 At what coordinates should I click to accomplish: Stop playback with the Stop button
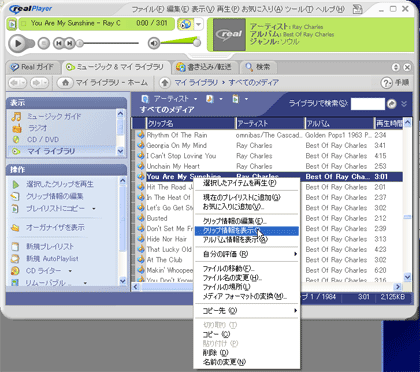click(x=44, y=43)
